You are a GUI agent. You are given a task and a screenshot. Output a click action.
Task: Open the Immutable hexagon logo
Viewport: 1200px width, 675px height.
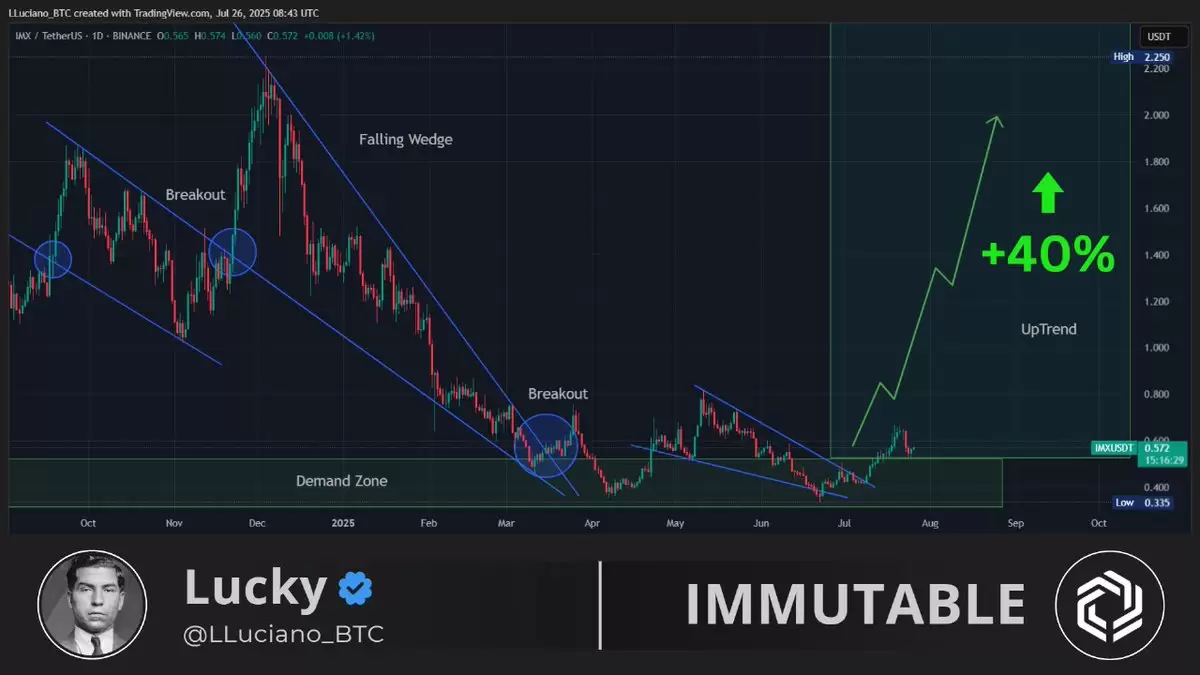point(1110,605)
